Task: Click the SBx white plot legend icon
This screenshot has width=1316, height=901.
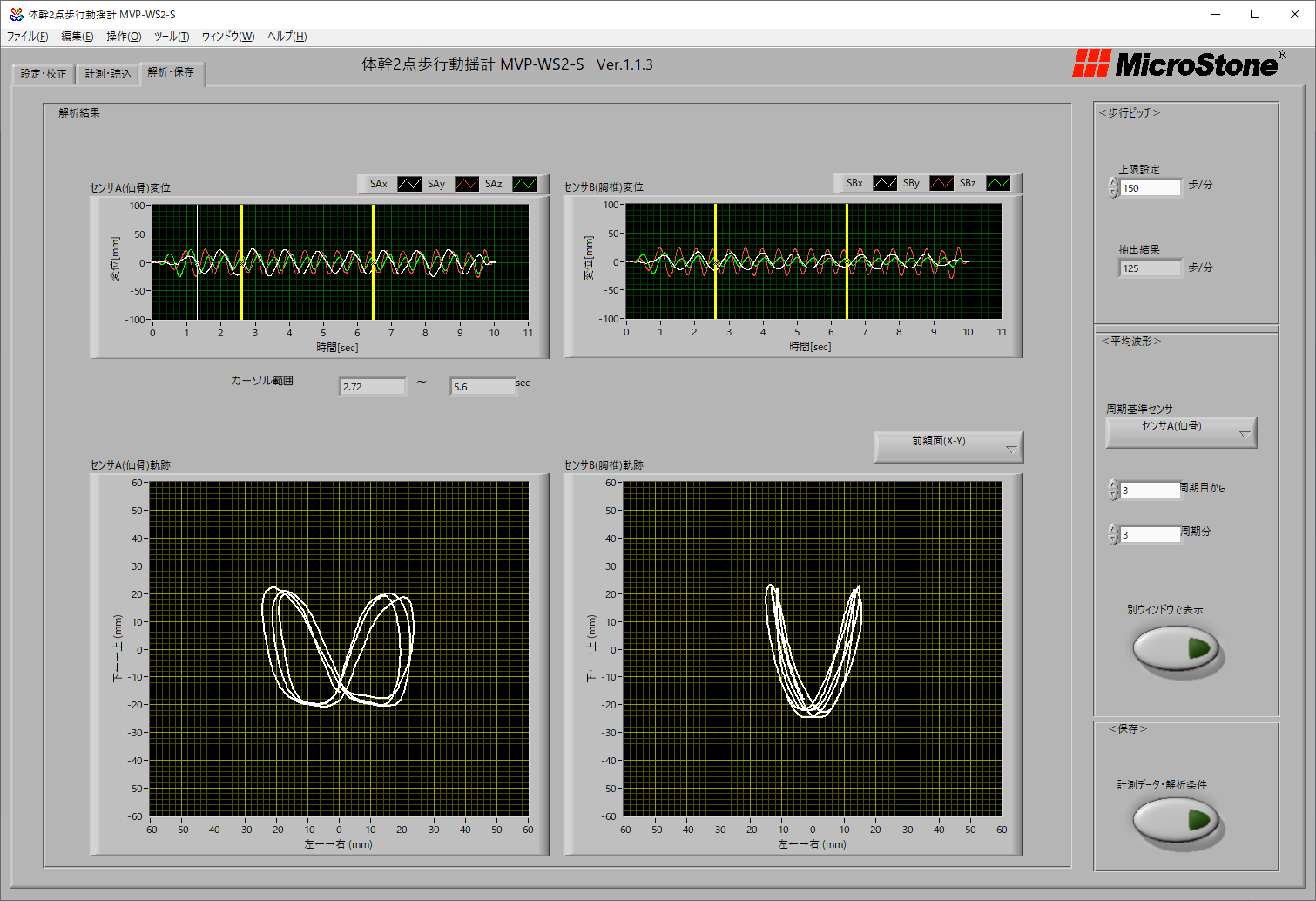Action: [x=885, y=183]
